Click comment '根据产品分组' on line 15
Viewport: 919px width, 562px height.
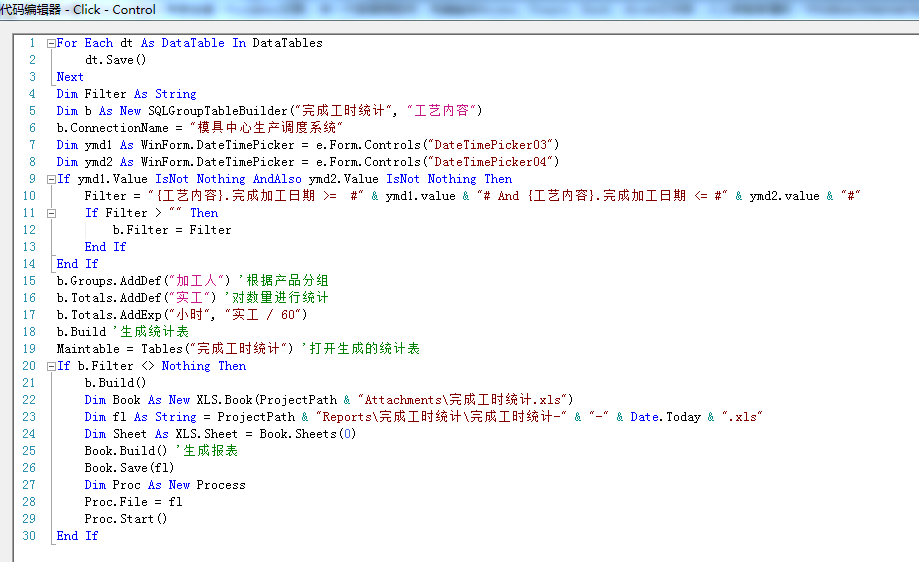284,281
